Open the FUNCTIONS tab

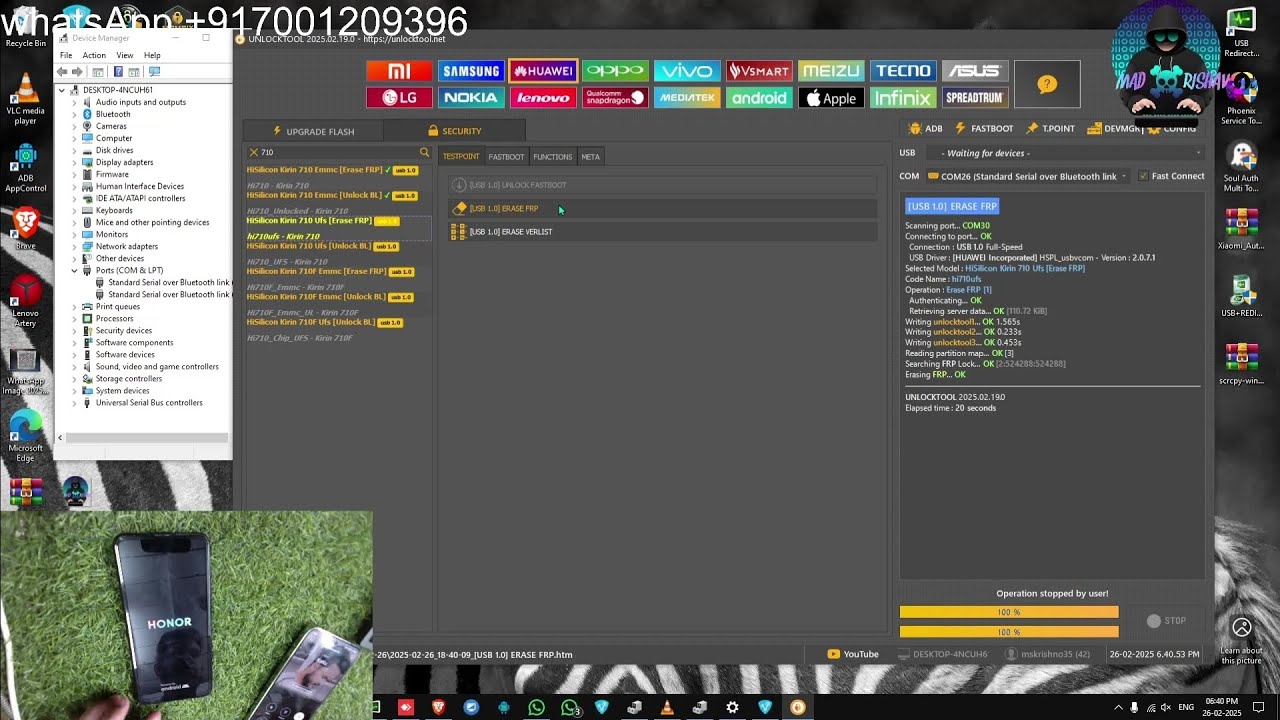[x=552, y=156]
